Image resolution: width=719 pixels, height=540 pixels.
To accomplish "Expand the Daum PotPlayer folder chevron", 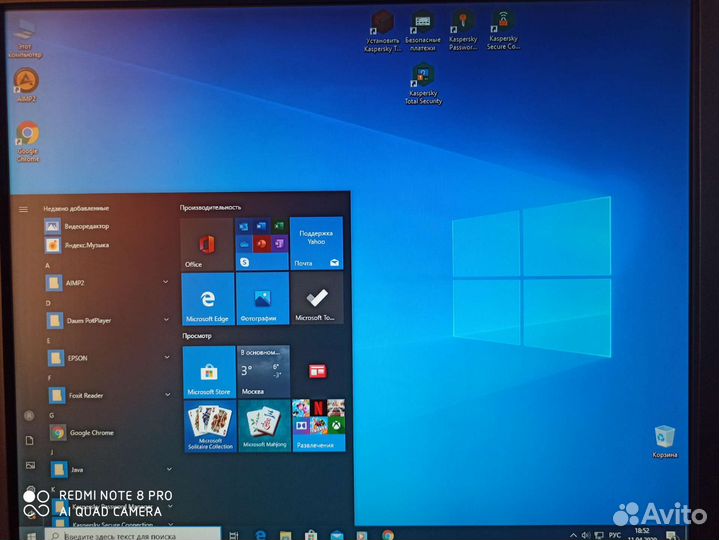I will [166, 320].
